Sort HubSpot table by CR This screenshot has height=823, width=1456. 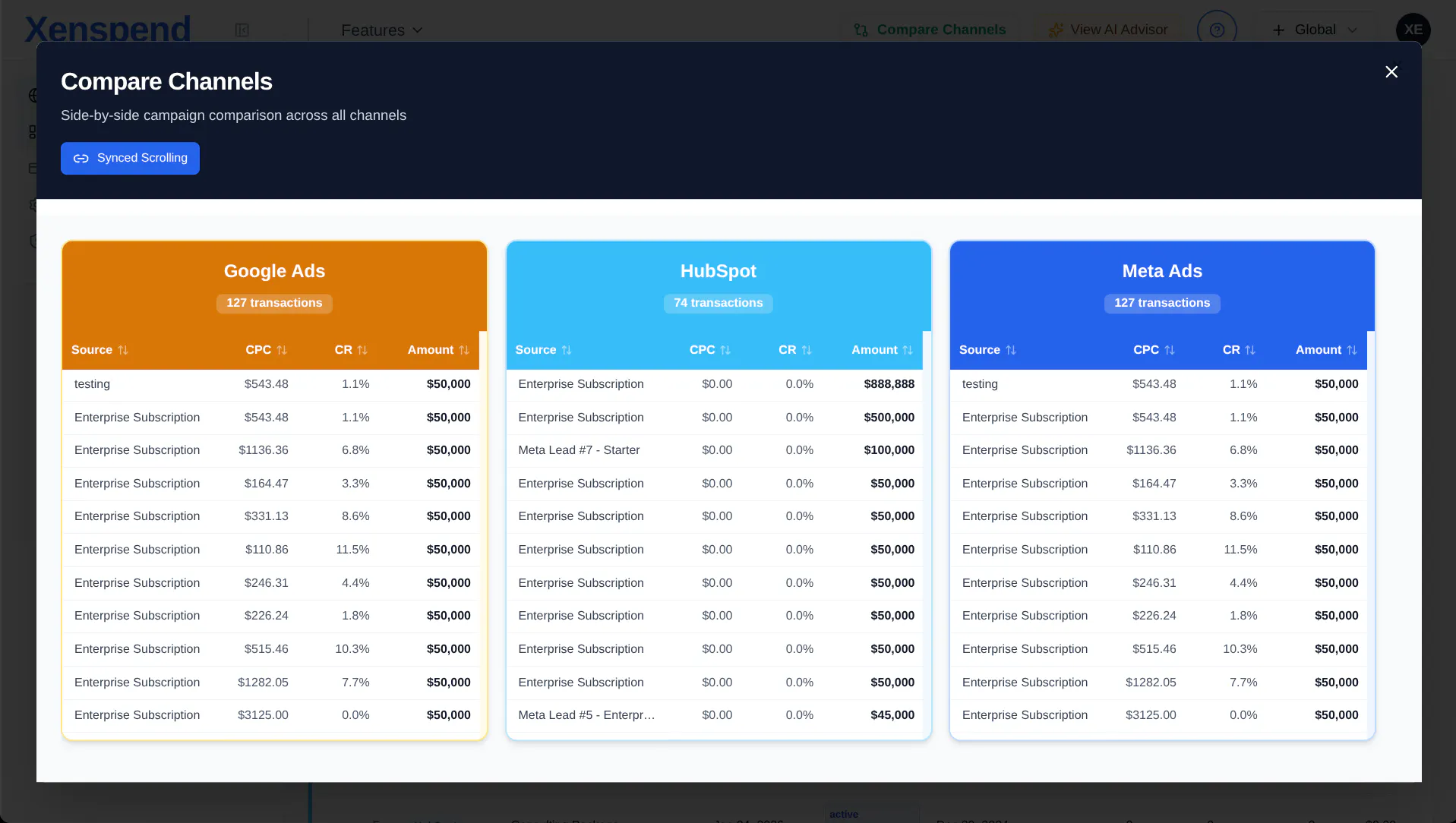click(794, 350)
